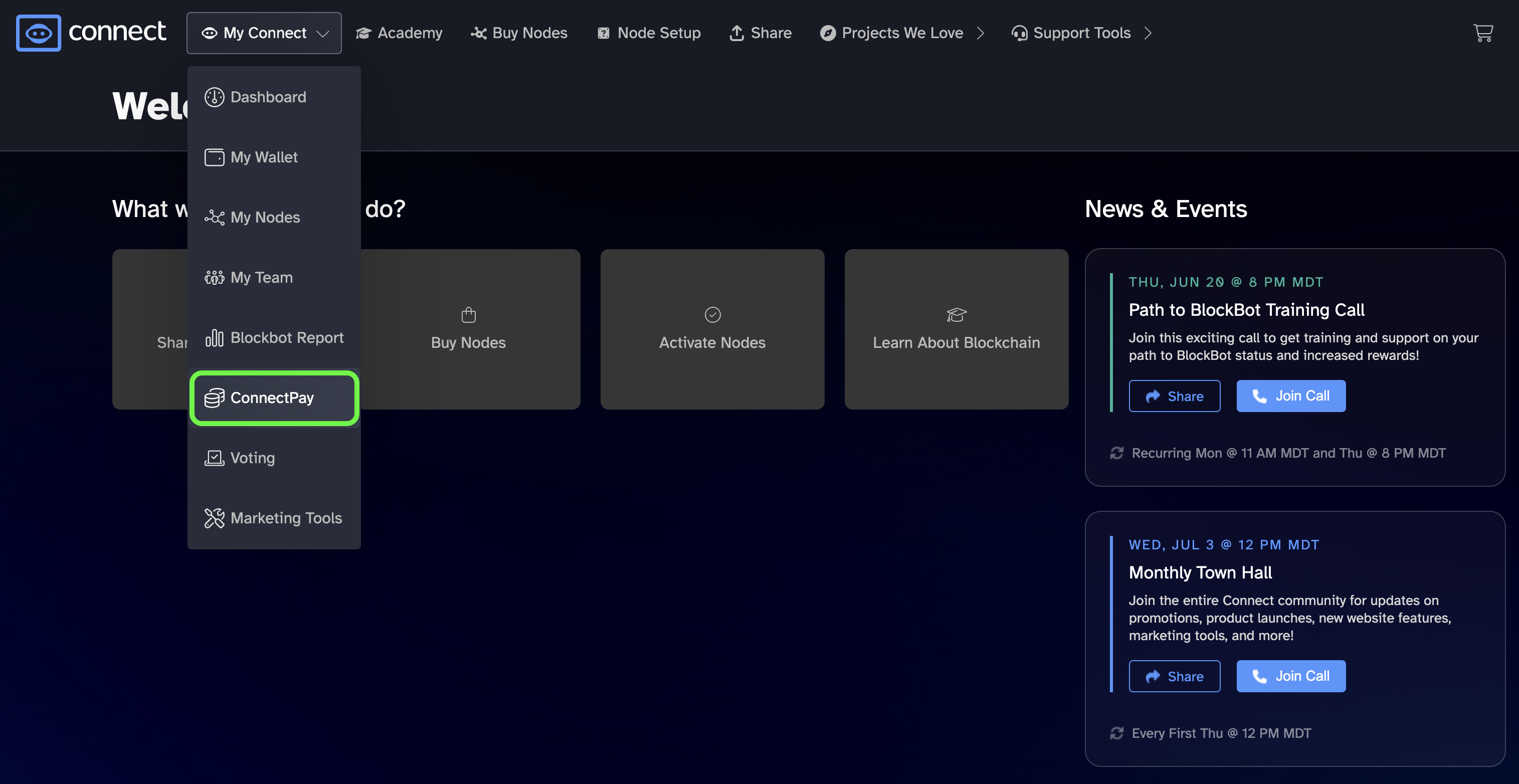The height and width of the screenshot is (784, 1519).
Task: Click the Marketing Tools wrench icon
Action: click(214, 518)
